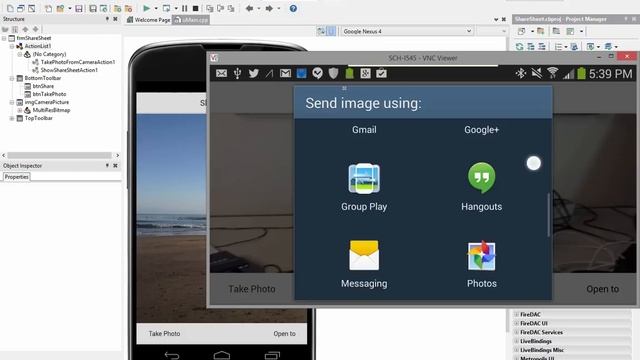Choose Gmail in the share sheet
The height and width of the screenshot is (360, 640).
click(x=364, y=130)
